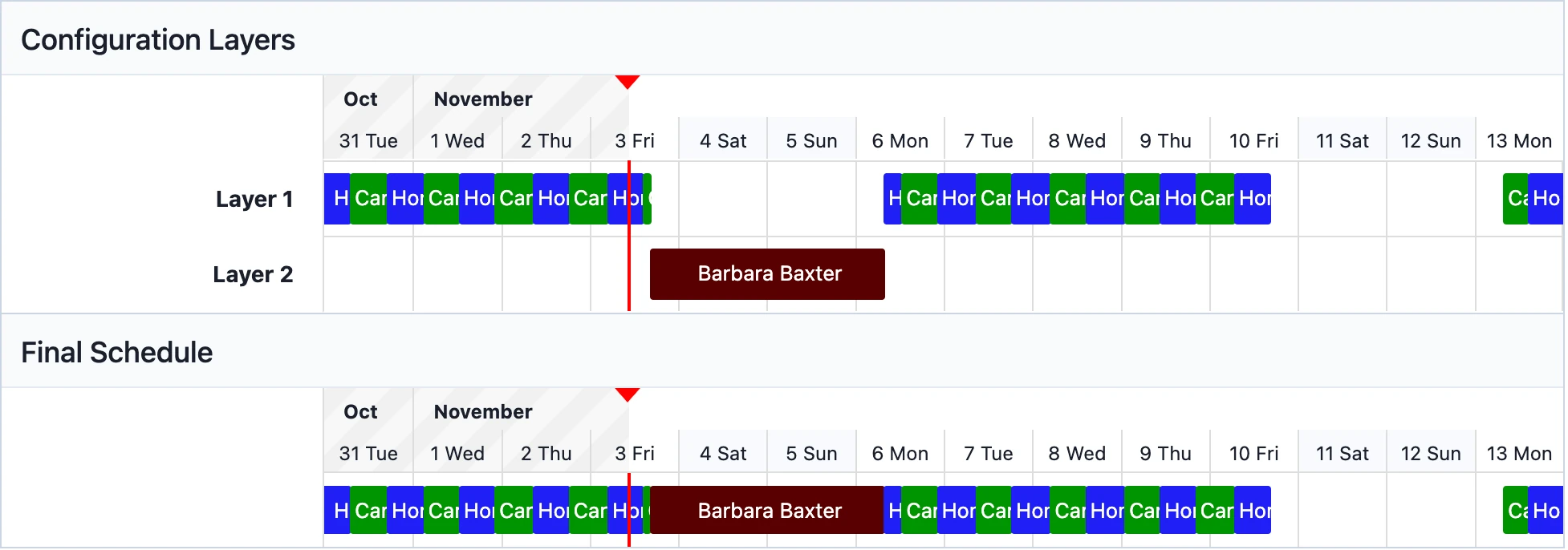Screen dimensions: 1568x550
Task: Click the 6 Mon header in Configuration Layers
Action: coord(900,141)
